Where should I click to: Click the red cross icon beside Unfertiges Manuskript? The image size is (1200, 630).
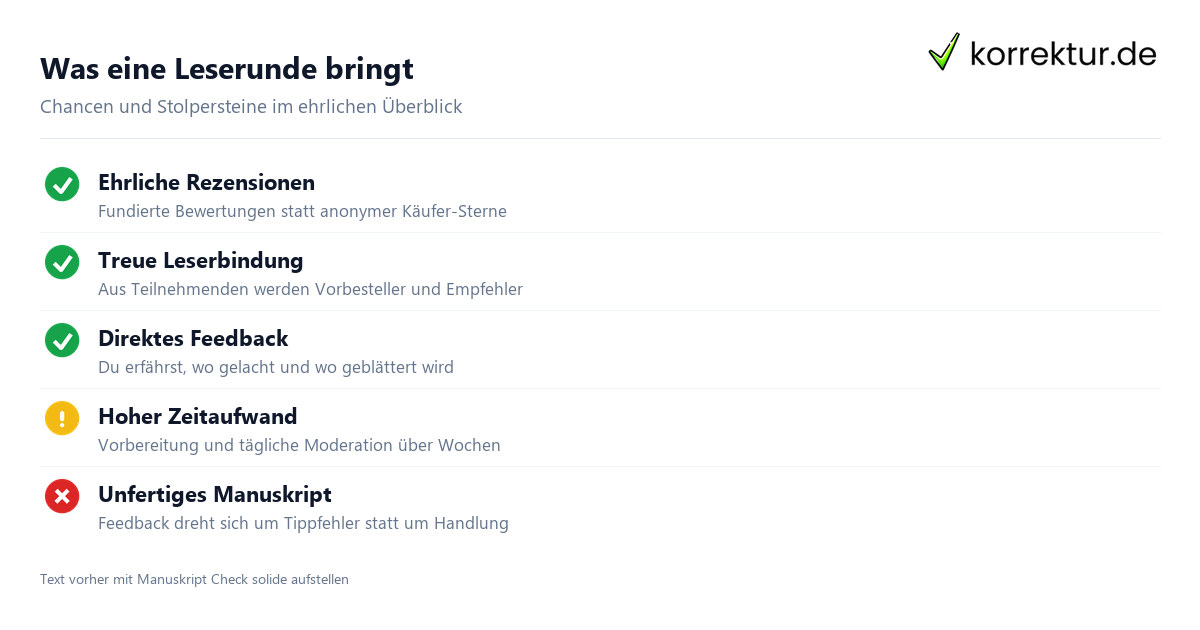pos(62,497)
